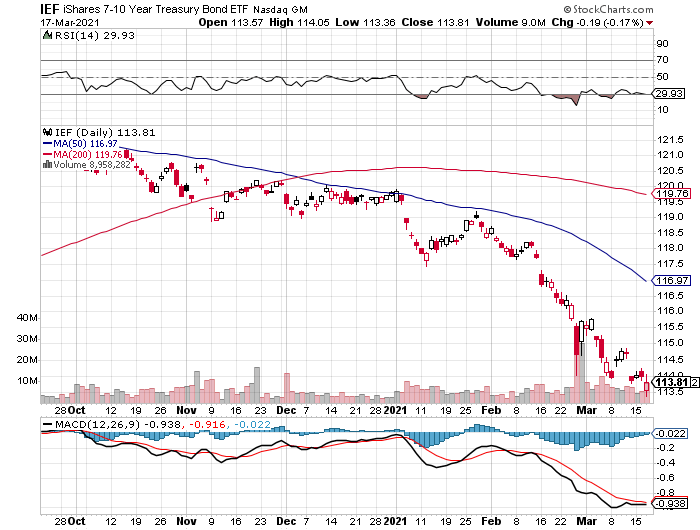Click the -0.4 MACD axis label

(665, 463)
